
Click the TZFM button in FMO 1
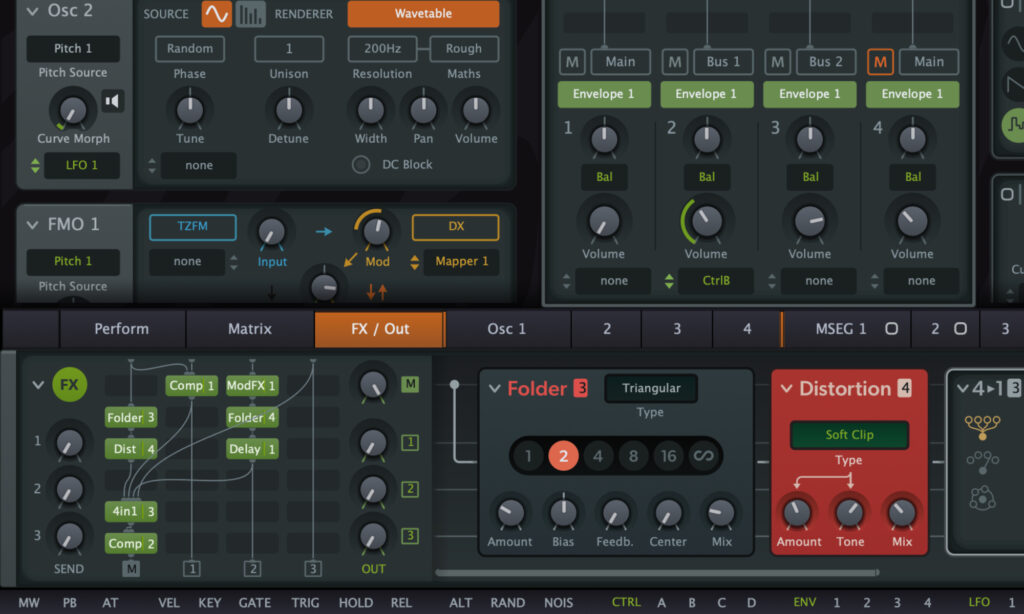[192, 227]
